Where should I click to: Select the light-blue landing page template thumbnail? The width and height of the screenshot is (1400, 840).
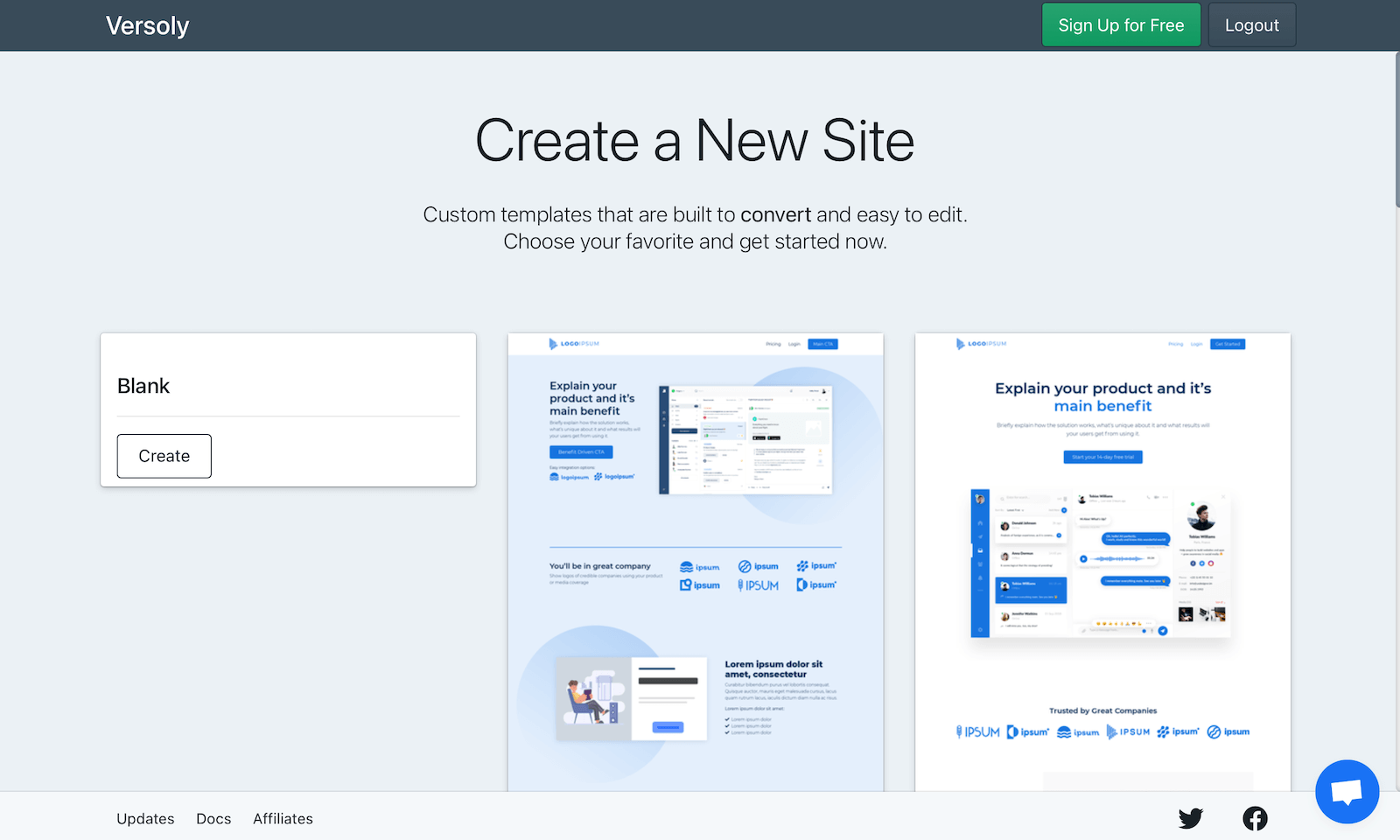(x=696, y=562)
